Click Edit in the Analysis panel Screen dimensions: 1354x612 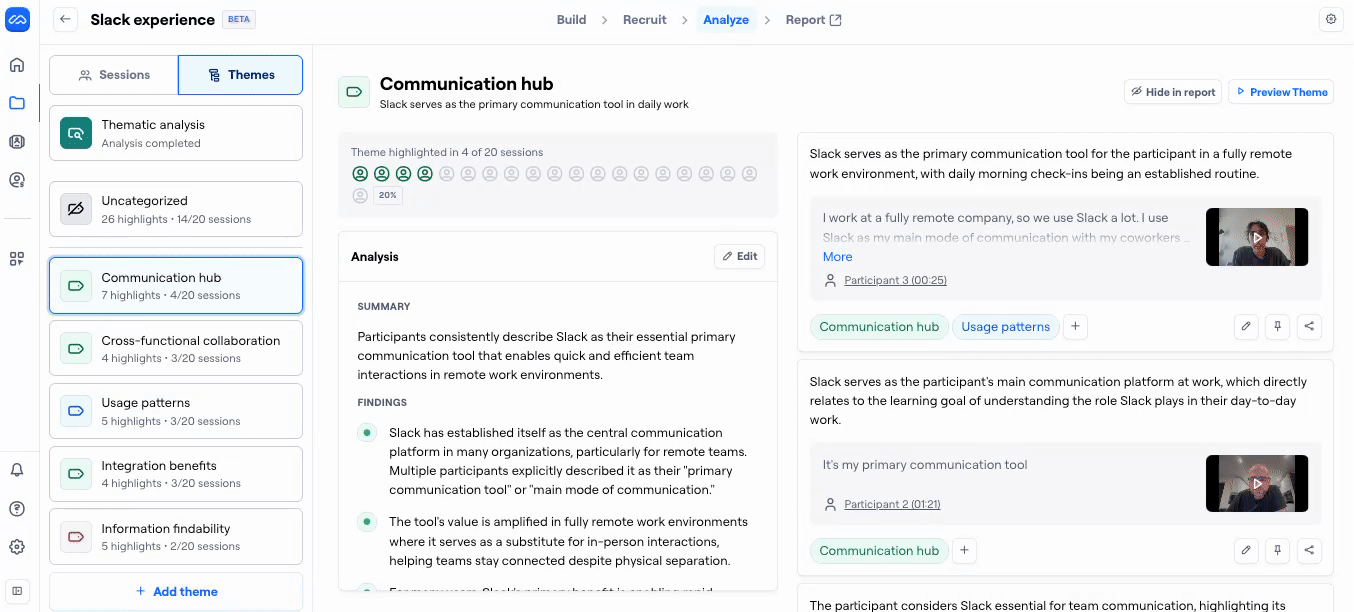[740, 256]
